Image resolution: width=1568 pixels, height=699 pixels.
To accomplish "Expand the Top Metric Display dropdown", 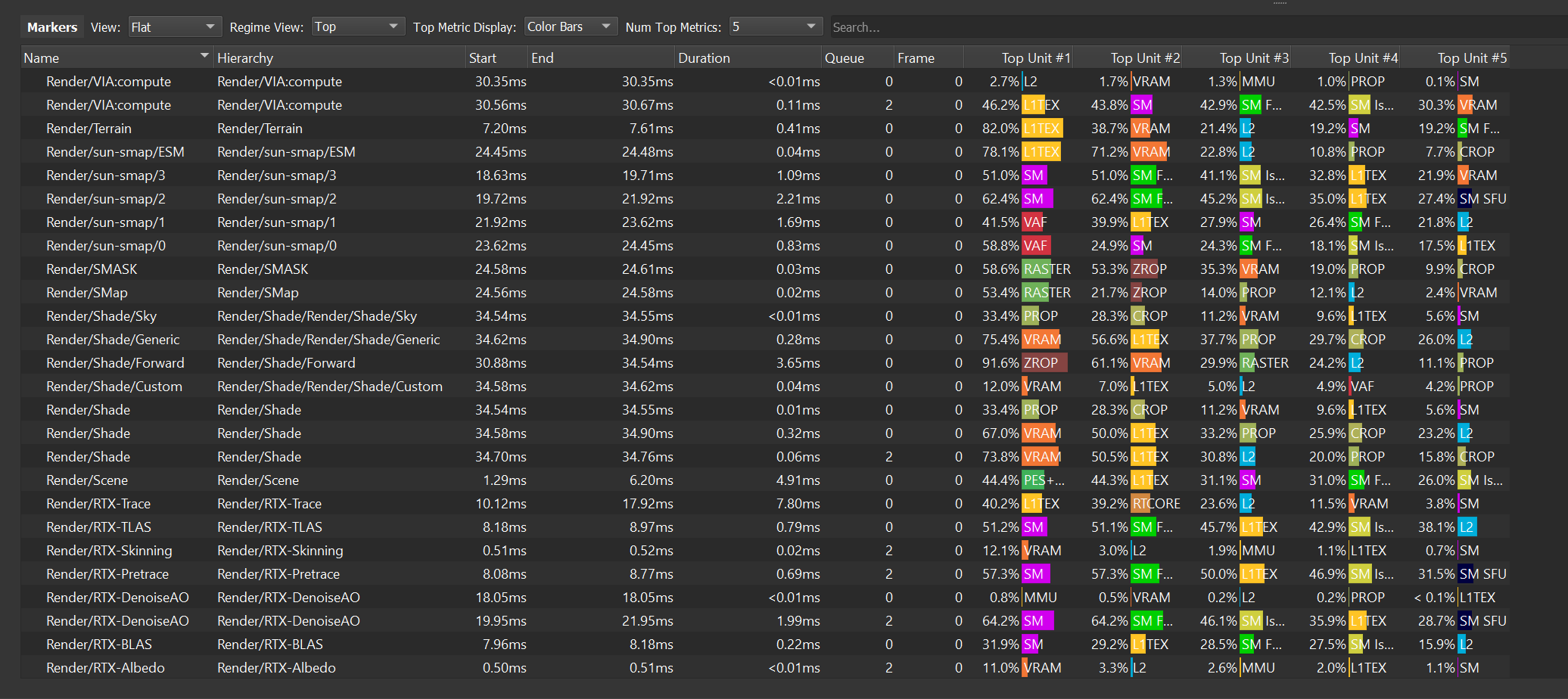I will 571,27.
